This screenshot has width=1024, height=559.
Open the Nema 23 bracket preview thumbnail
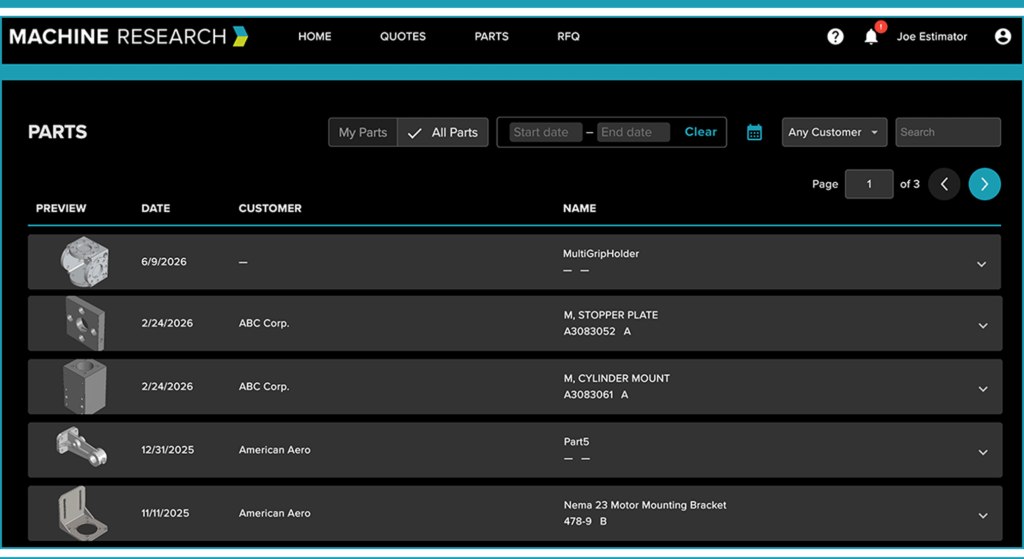(83, 513)
